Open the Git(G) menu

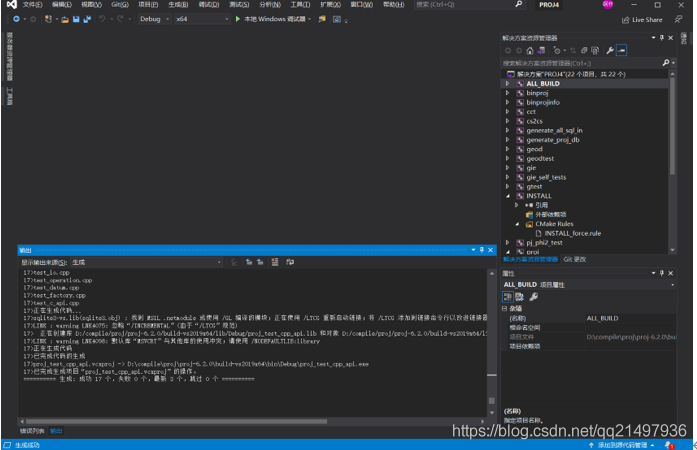pyautogui.click(x=120, y=4)
